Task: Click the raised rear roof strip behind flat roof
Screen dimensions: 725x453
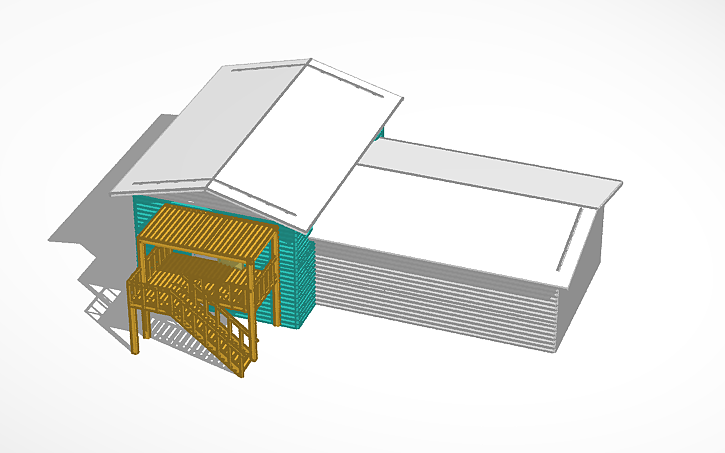Action: tap(490, 165)
